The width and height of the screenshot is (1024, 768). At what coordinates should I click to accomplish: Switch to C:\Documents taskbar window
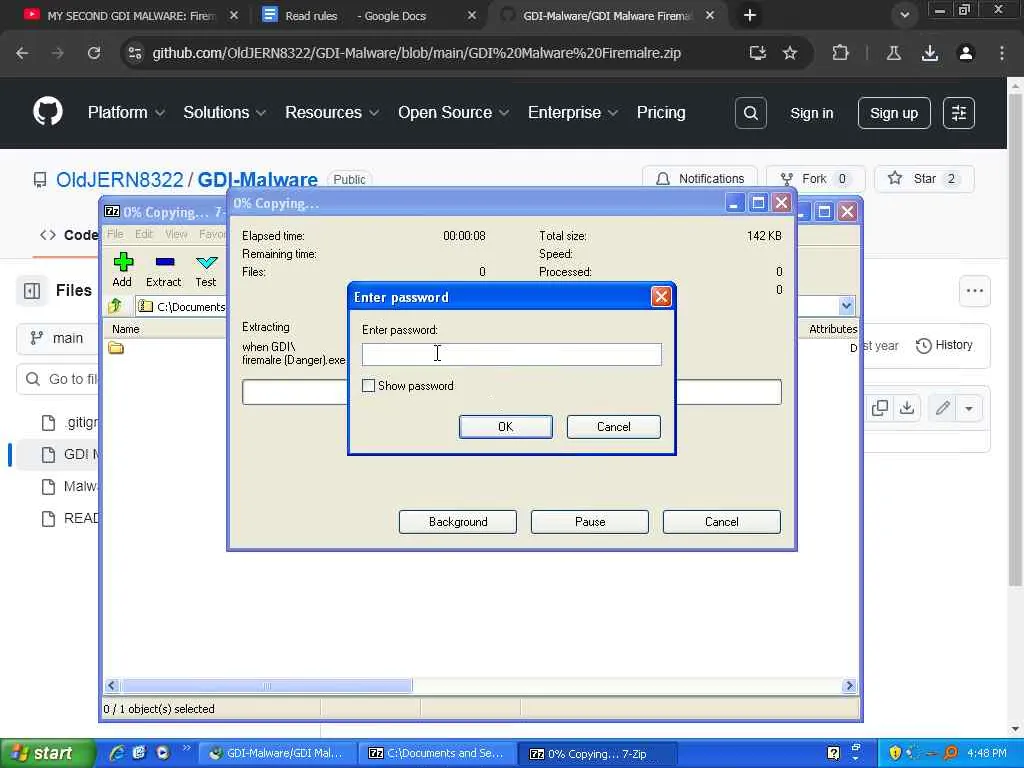(437, 754)
